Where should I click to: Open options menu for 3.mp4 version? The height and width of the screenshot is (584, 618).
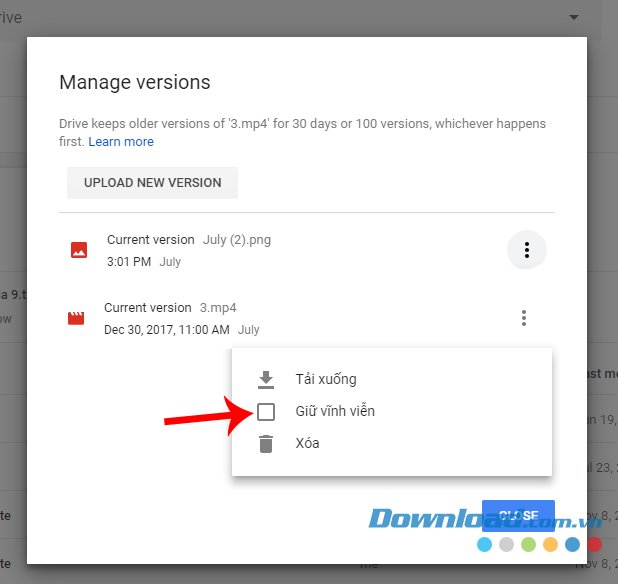(523, 318)
